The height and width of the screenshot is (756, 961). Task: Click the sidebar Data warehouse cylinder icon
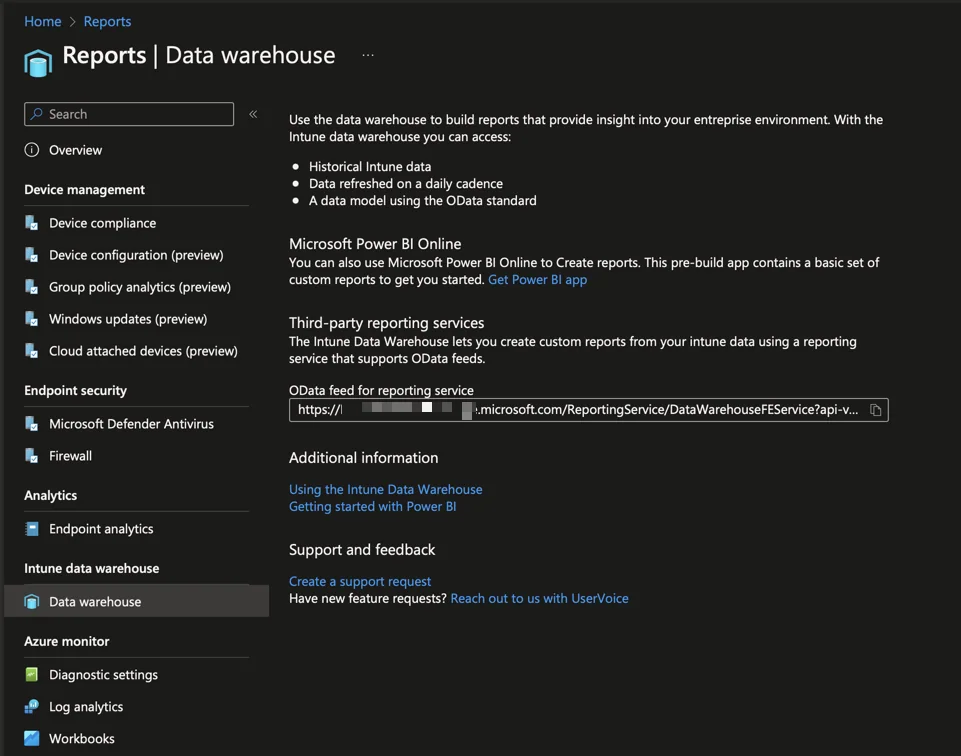tap(32, 602)
